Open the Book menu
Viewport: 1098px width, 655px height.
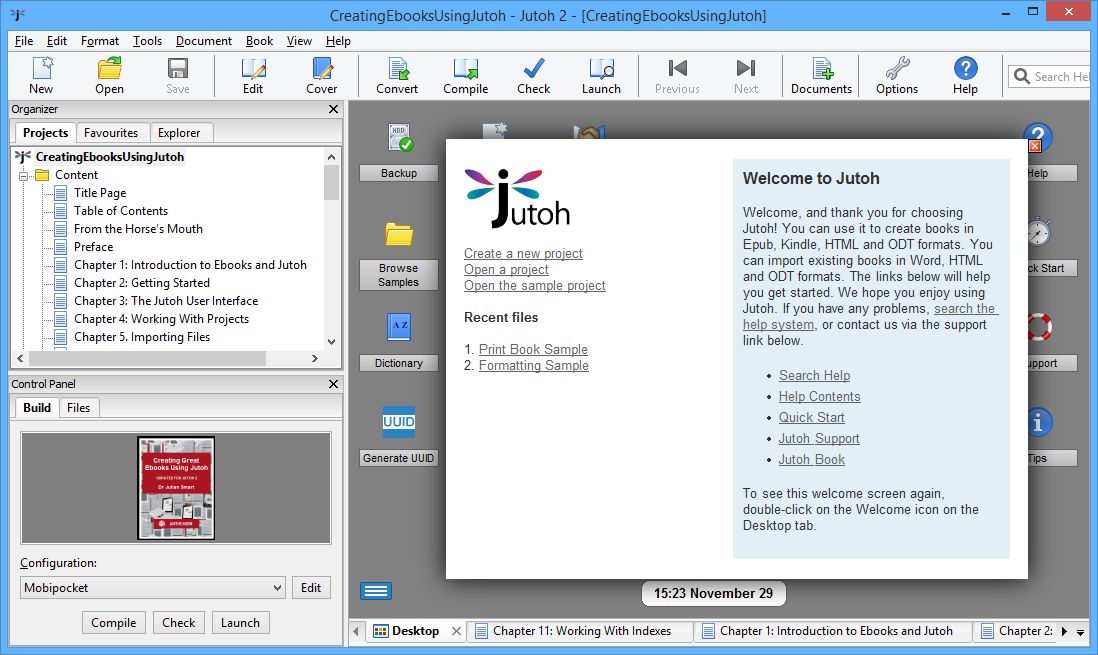(259, 41)
